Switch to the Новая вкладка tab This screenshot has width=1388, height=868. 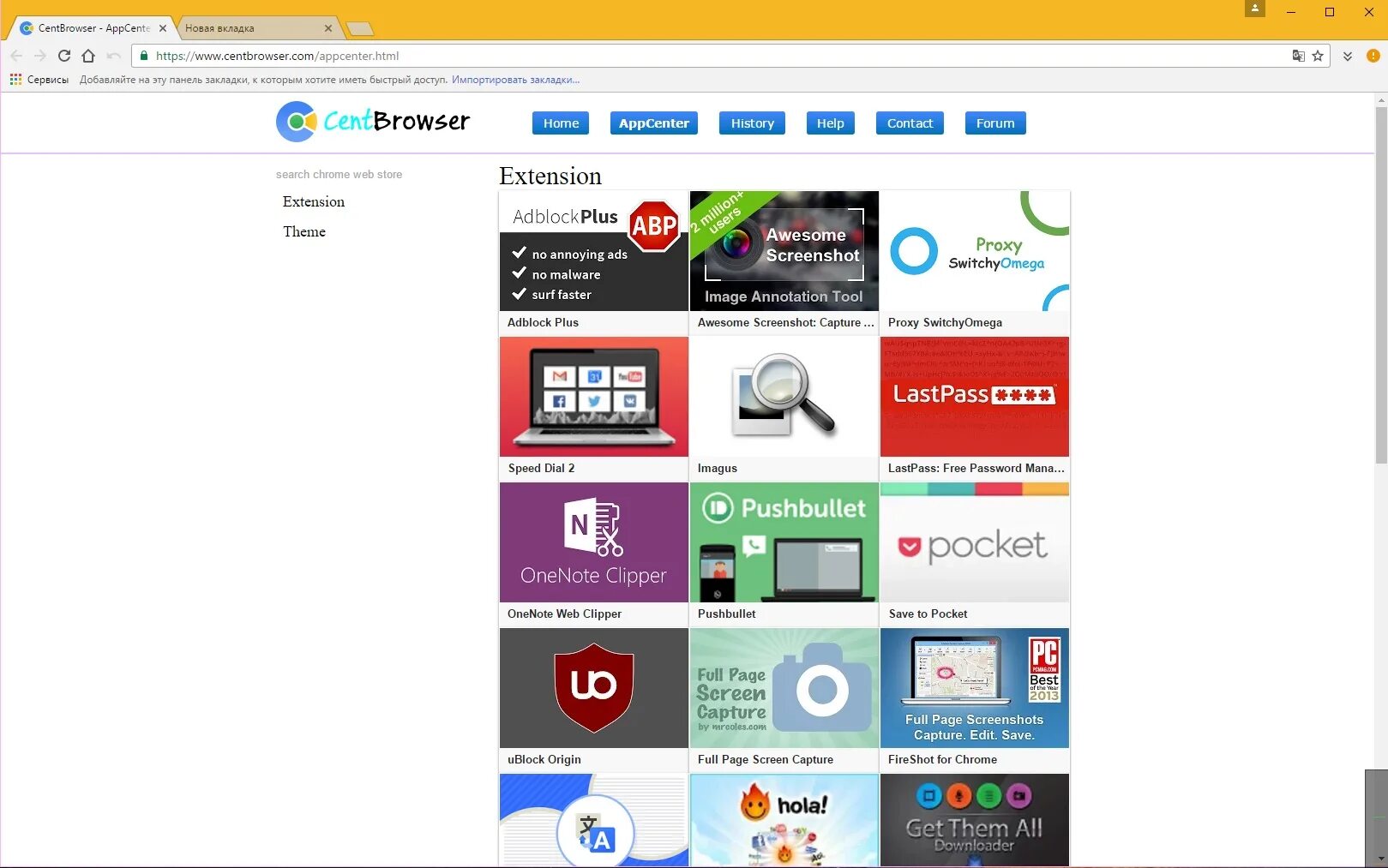(x=257, y=28)
